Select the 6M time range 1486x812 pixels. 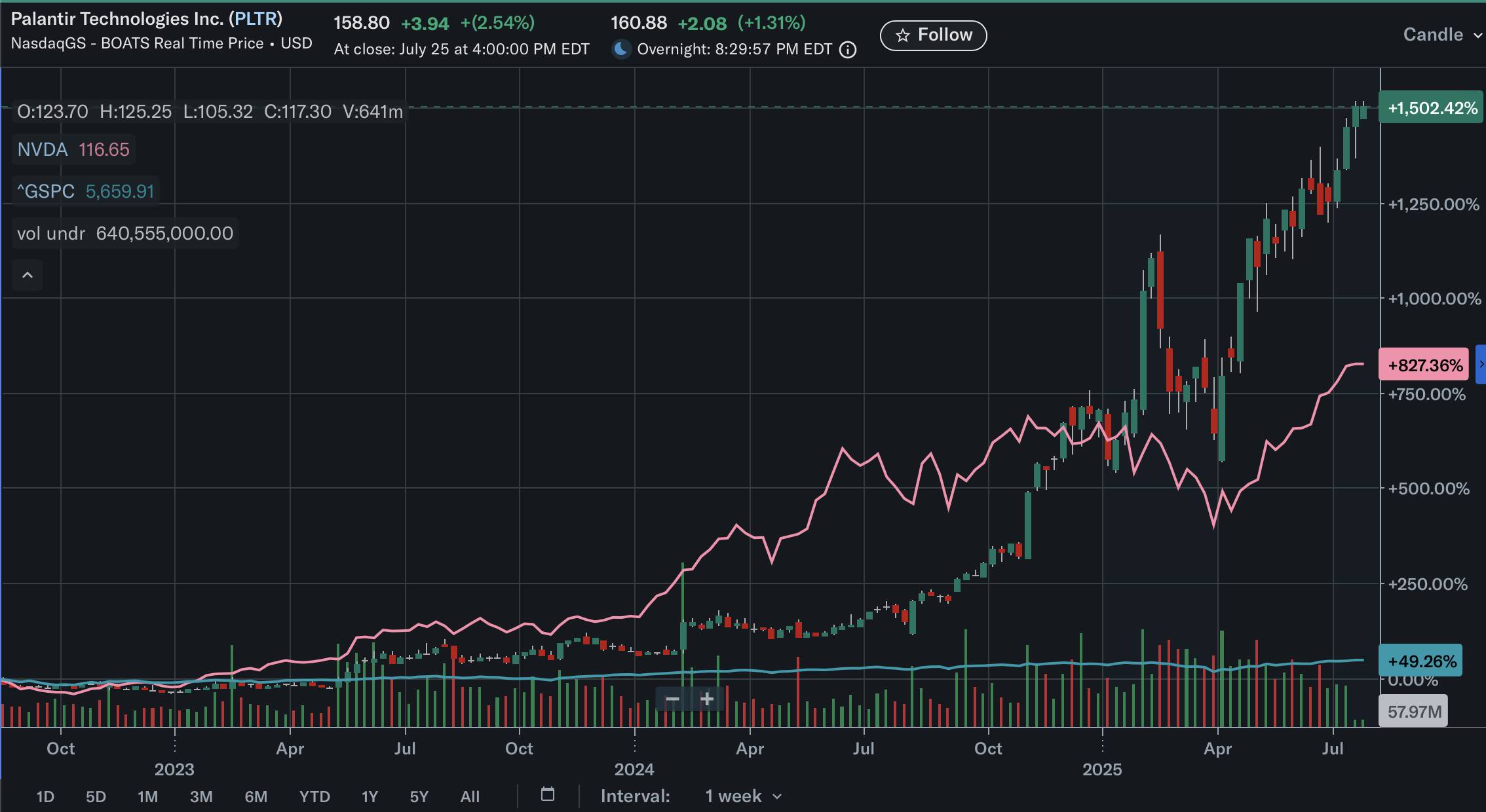[256, 797]
